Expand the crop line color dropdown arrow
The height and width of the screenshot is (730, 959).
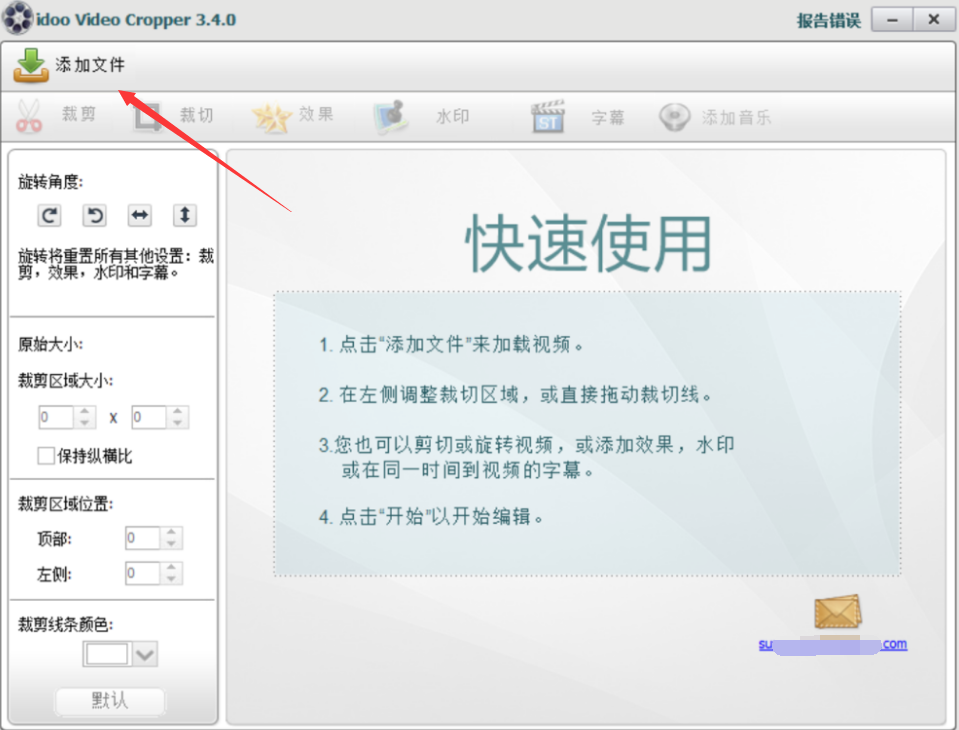(145, 654)
